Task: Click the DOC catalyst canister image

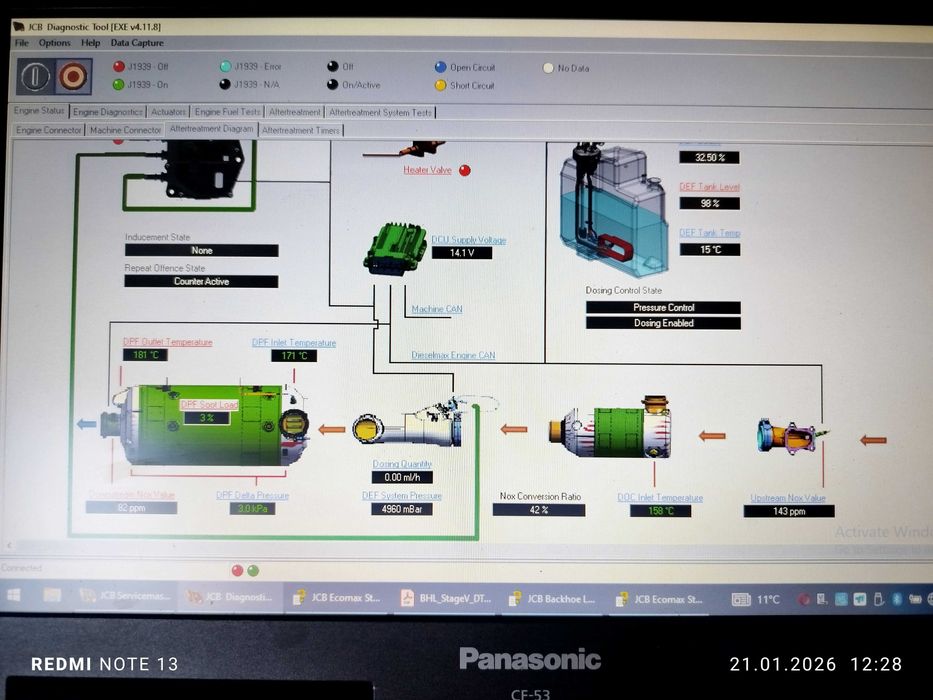Action: 610,427
